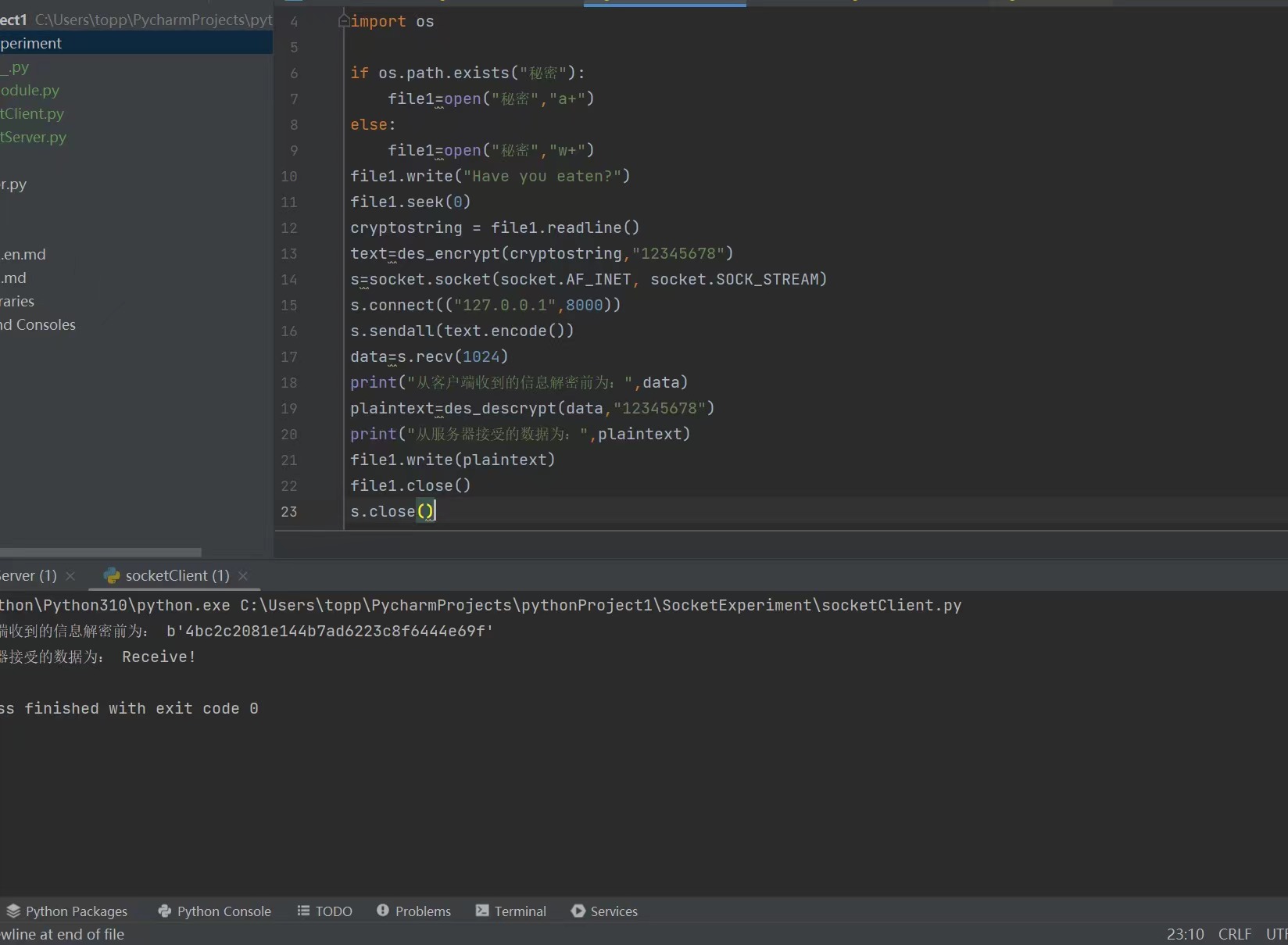The height and width of the screenshot is (945, 1288).
Task: Click 's.sendall(text.encode())' code line
Action: 462,331
